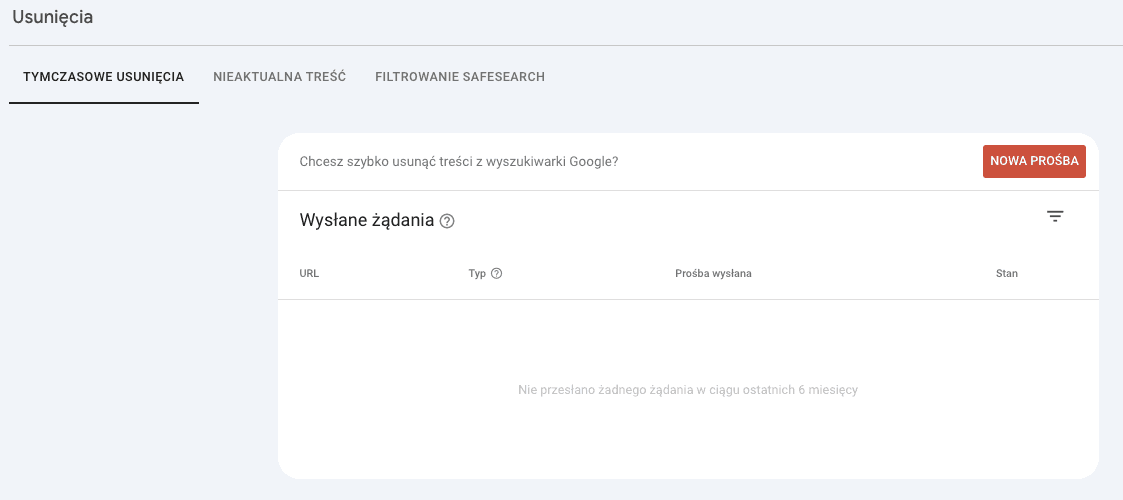Click the Typ column header
The image size is (1123, 500).
(x=477, y=274)
